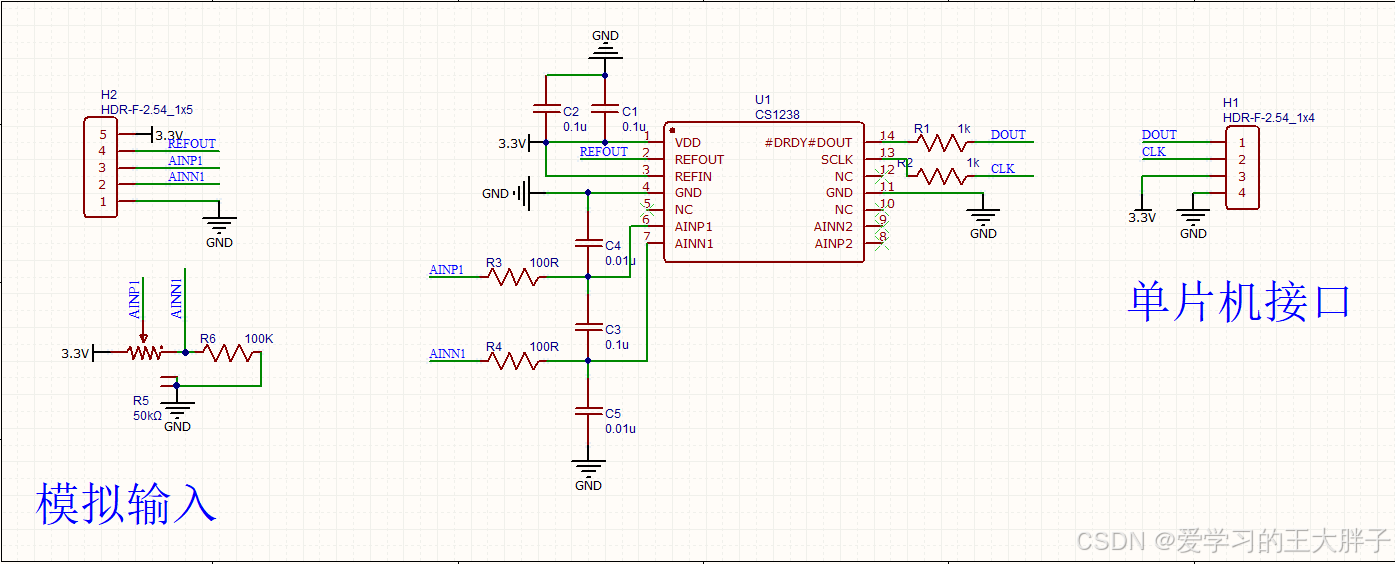
Task: Click the vertical AINN1 label near R6
Action: point(177,299)
